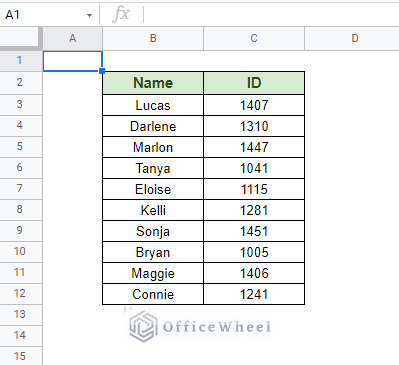Viewport: 399px width, 365px height.
Task: Click into the formula bar input
Action: 271,15
